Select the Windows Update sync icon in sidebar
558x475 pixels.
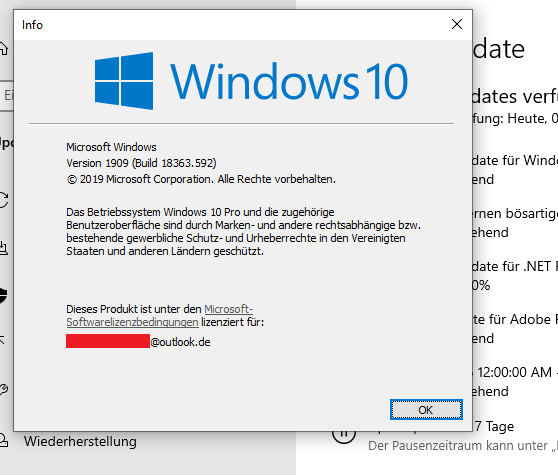point(4,200)
